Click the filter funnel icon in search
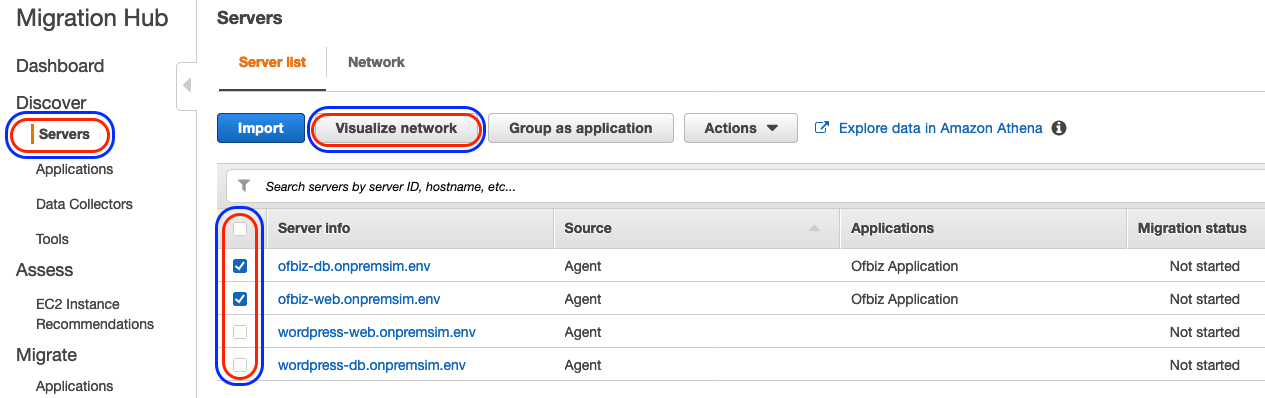Screen dimensions: 1265x398 [x=244, y=186]
